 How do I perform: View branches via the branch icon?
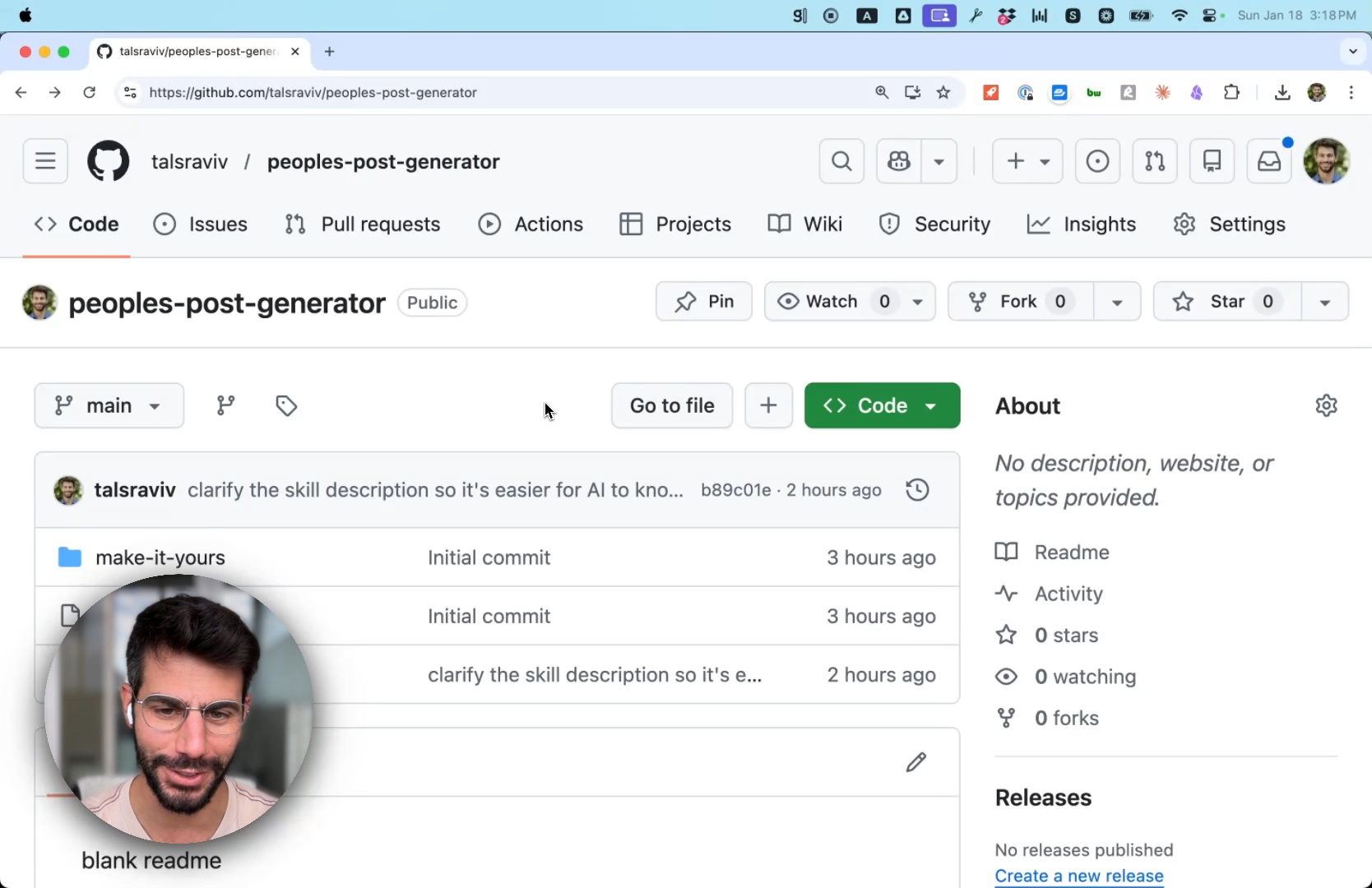(225, 405)
